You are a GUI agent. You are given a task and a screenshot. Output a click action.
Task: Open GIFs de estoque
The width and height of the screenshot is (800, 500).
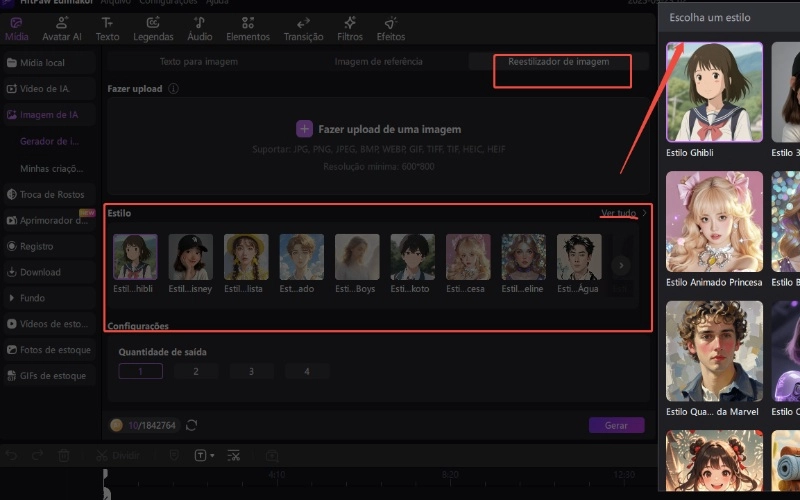(x=48, y=376)
